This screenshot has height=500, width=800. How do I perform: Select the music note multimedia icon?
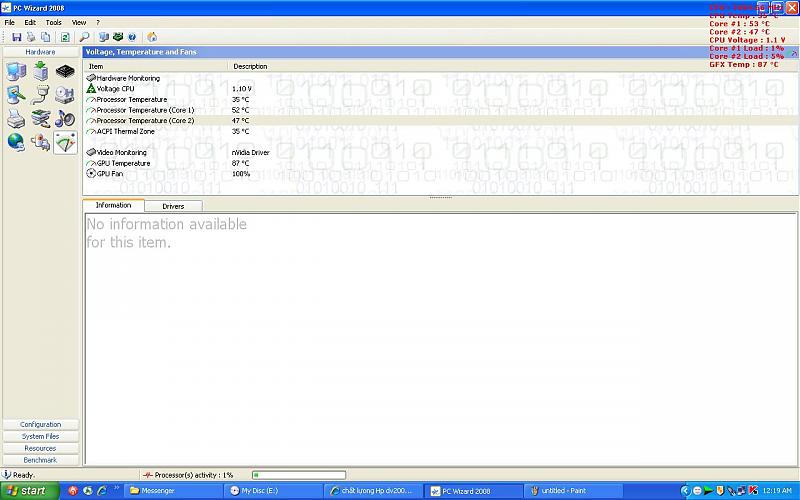[65, 119]
